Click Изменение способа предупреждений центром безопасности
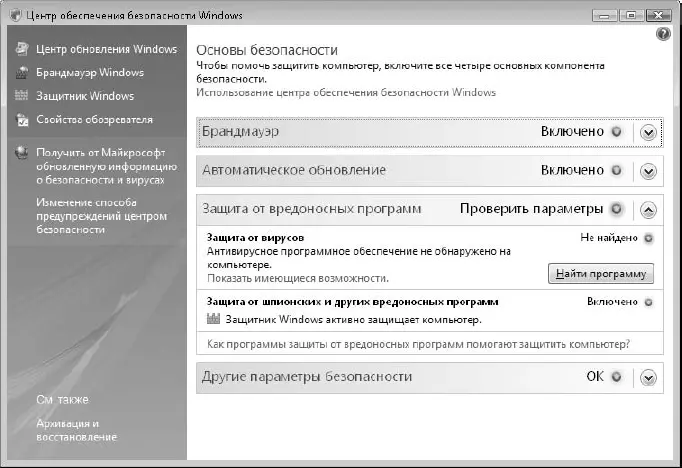682x468 pixels. click(101, 216)
